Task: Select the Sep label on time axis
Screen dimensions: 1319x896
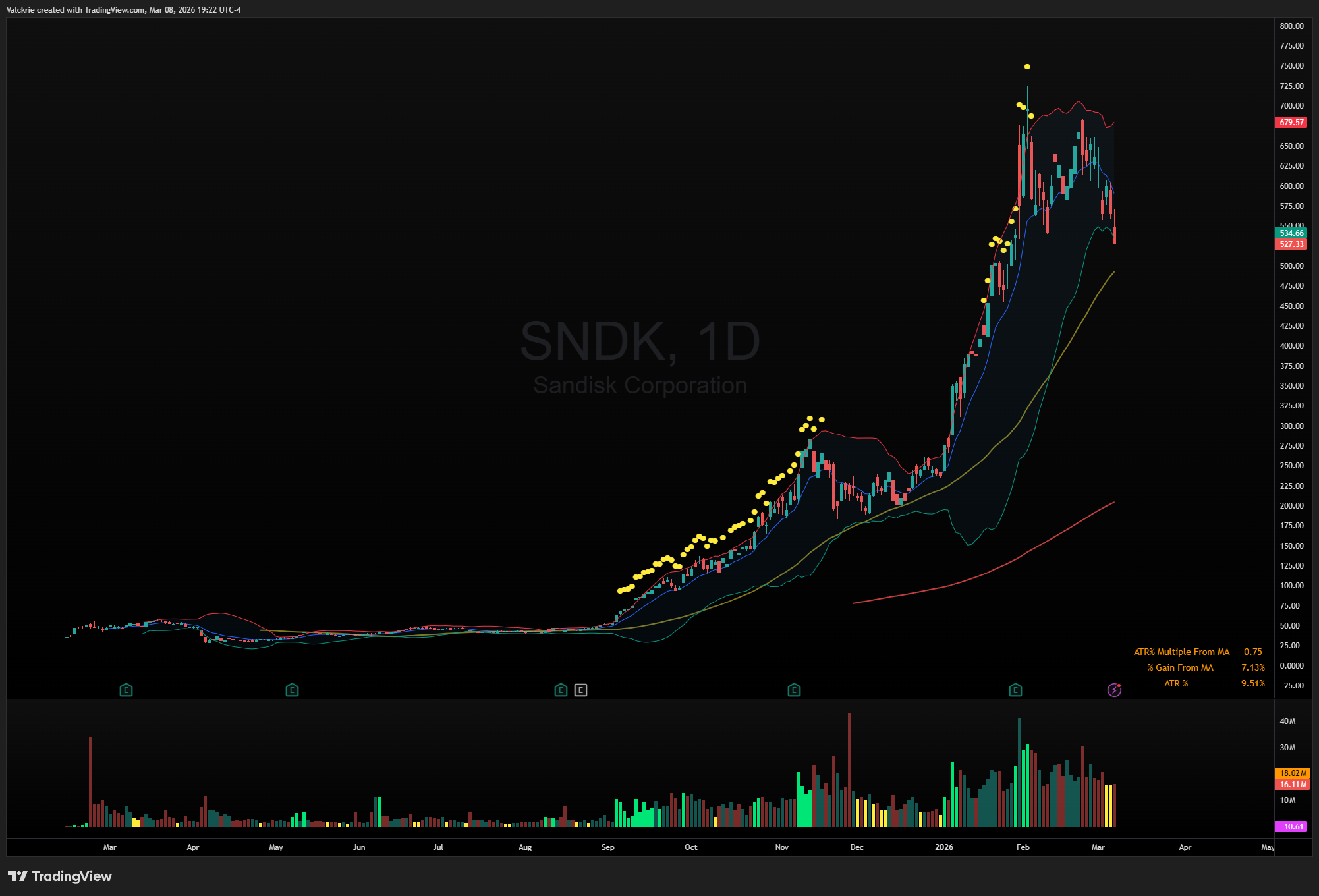Action: coord(607,847)
